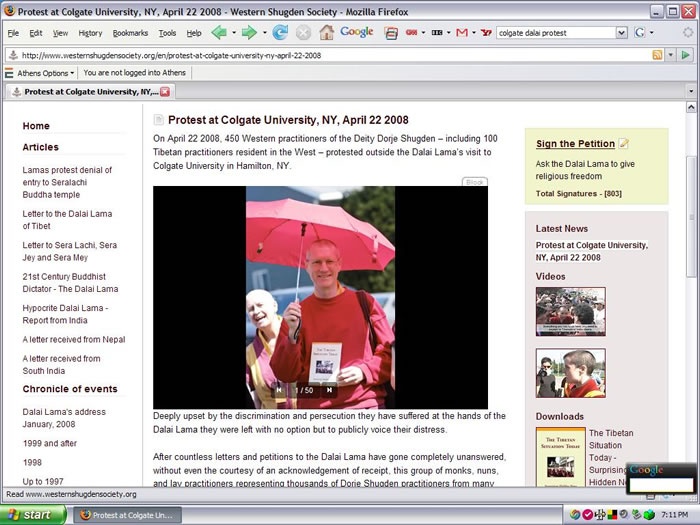This screenshot has height=525, width=700.
Task: Expand the CNN bookmark dropdown arrow
Action: tap(423, 33)
